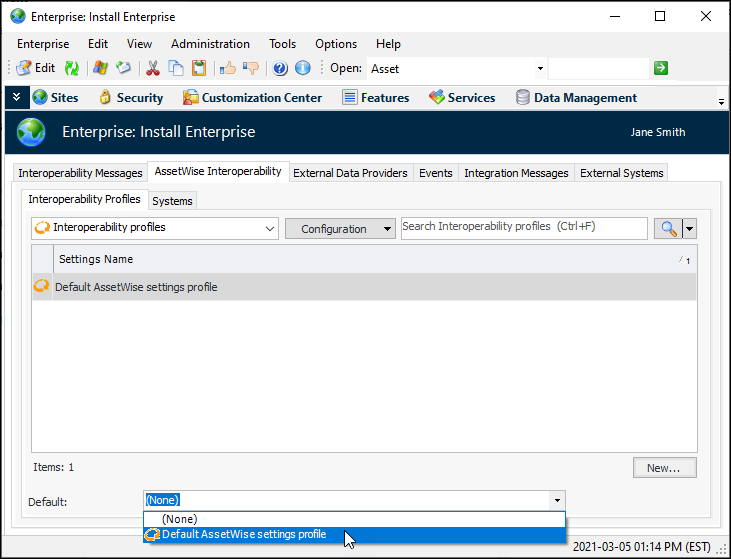The image size is (731, 559).
Task: Click the Copy pages icon
Action: tap(176, 68)
